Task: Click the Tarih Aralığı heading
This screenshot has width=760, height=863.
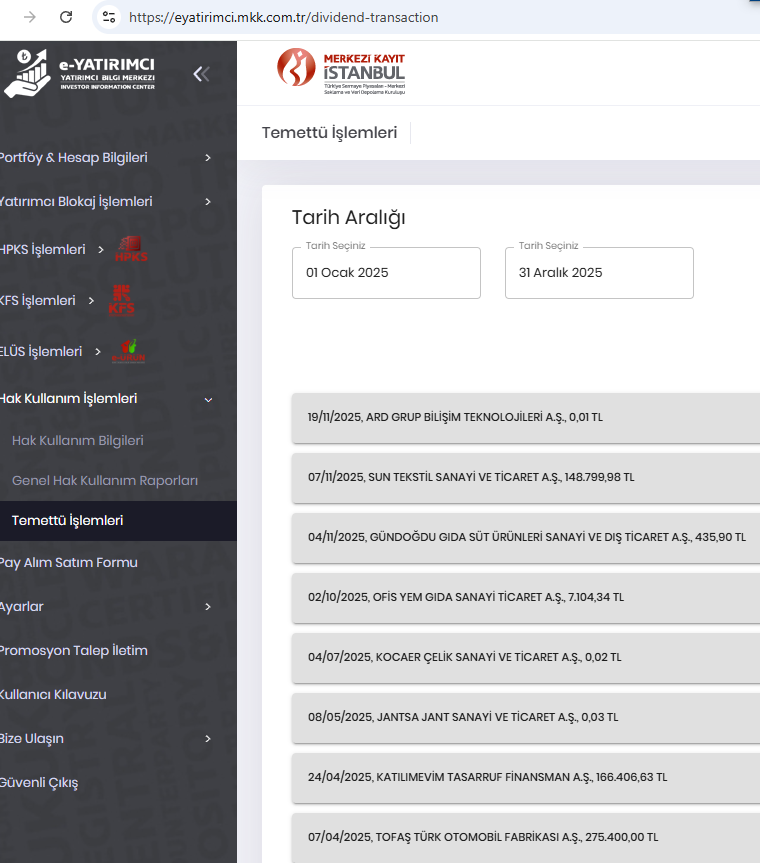Action: (348, 218)
